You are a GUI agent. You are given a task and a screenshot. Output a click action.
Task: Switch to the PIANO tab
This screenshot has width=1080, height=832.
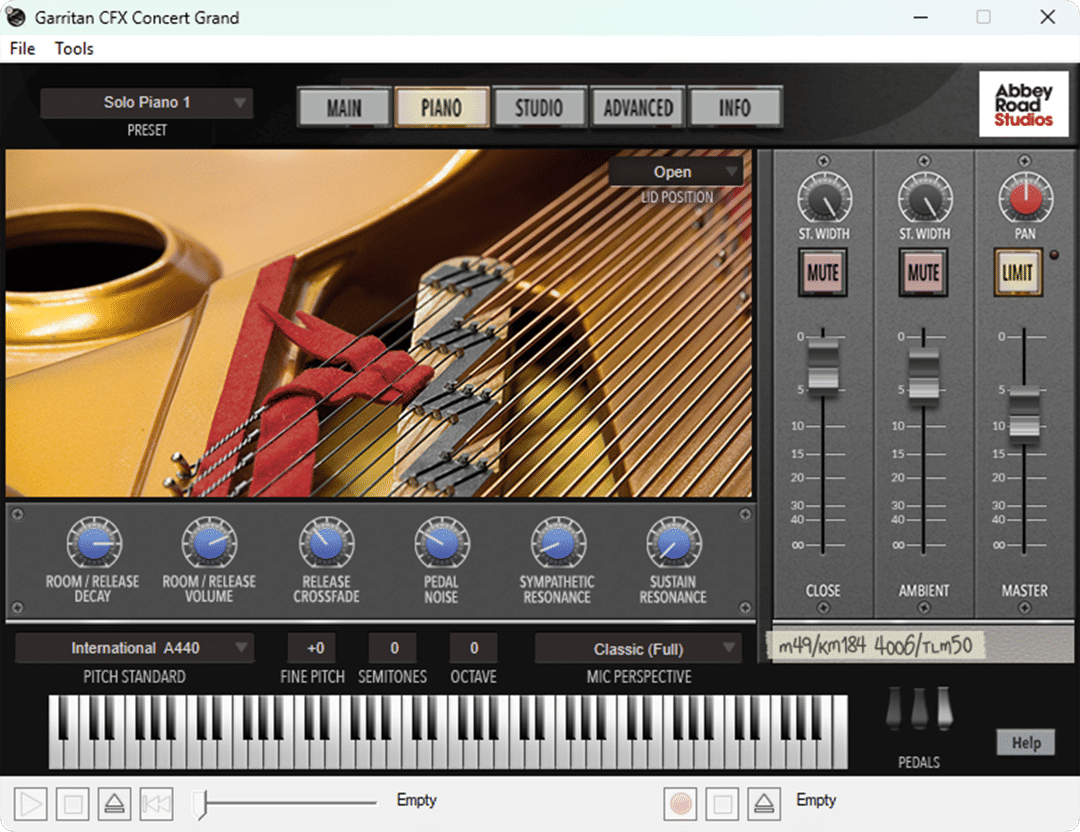tap(442, 107)
